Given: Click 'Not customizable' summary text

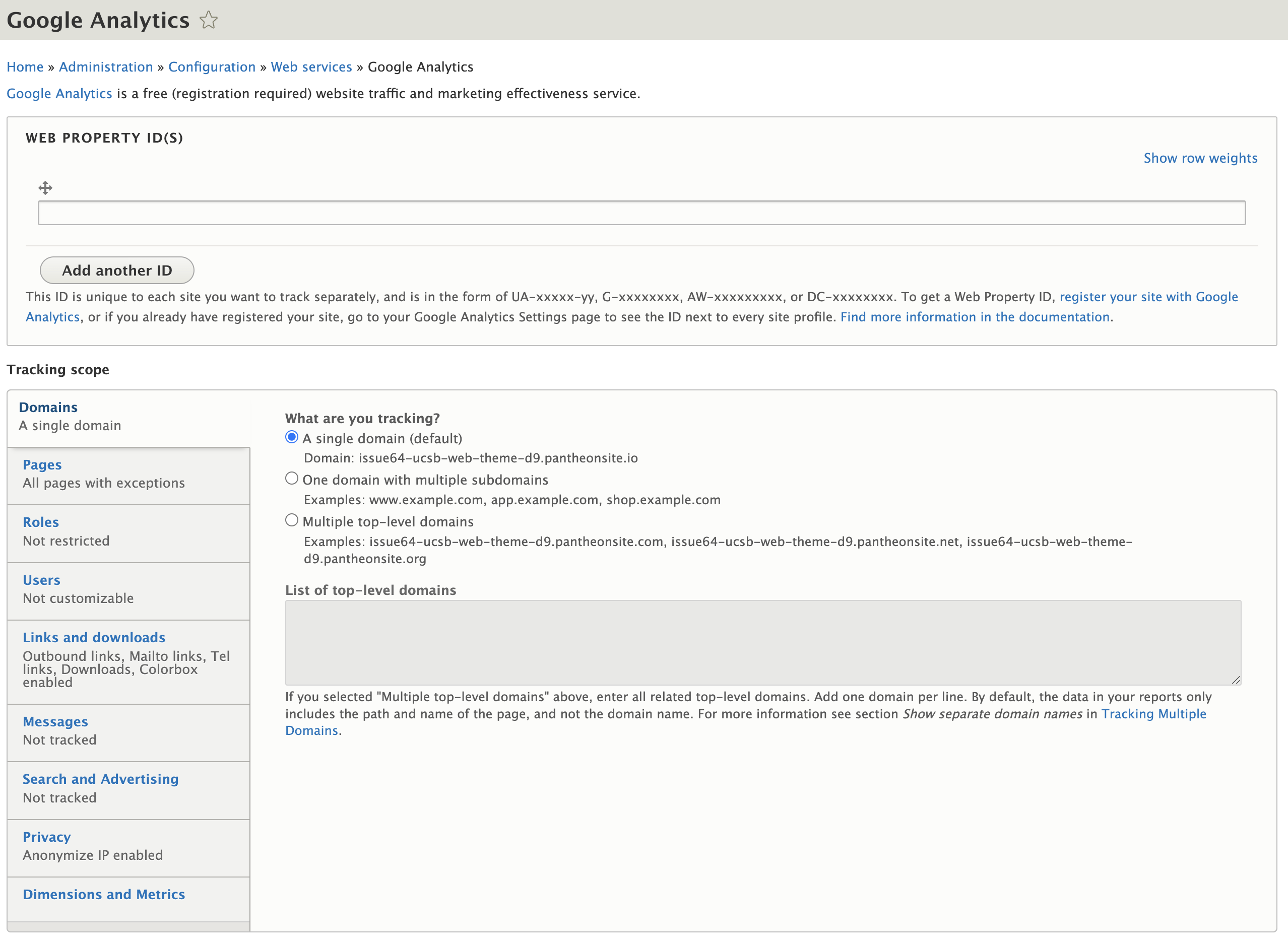Looking at the screenshot, I should (x=78, y=598).
